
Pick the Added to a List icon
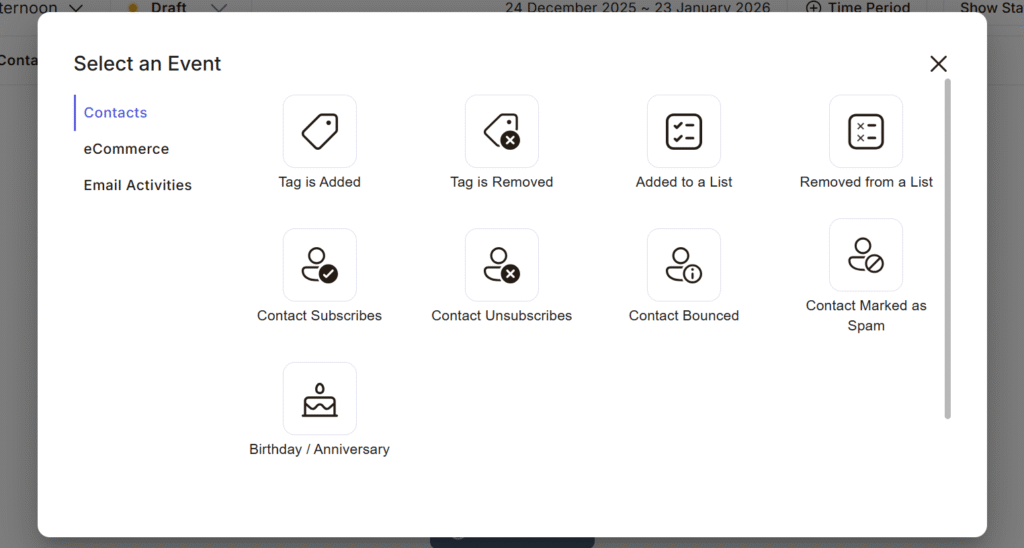[x=684, y=131]
